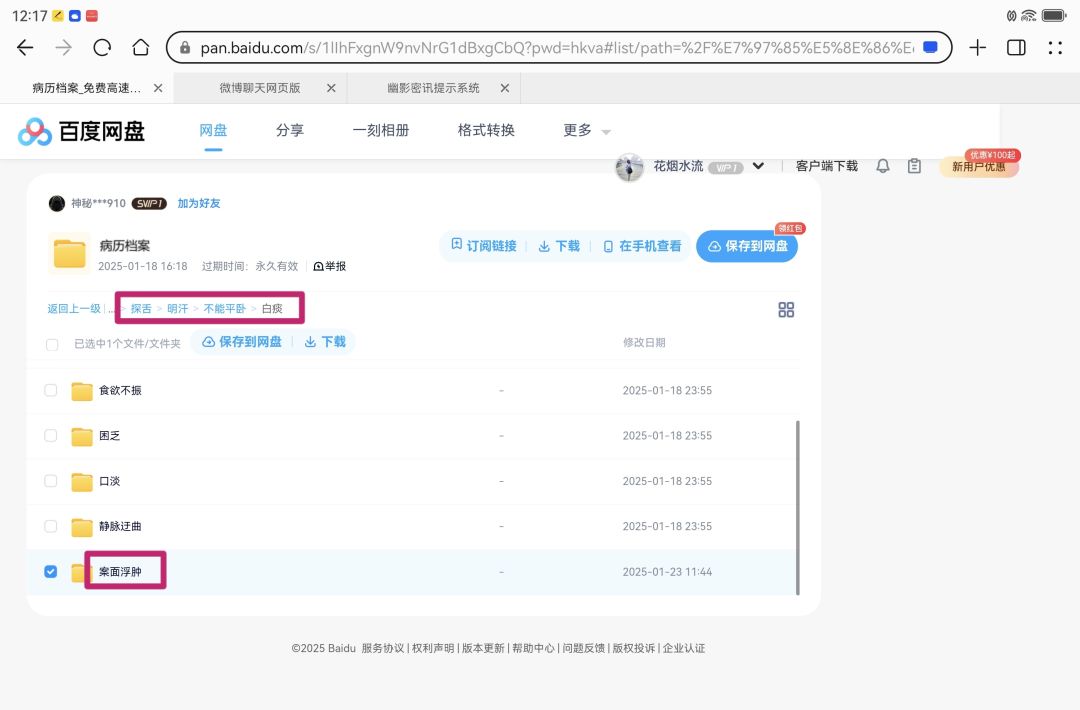Click the lock icon in the address bar
This screenshot has width=1080, height=710.
[x=185, y=48]
